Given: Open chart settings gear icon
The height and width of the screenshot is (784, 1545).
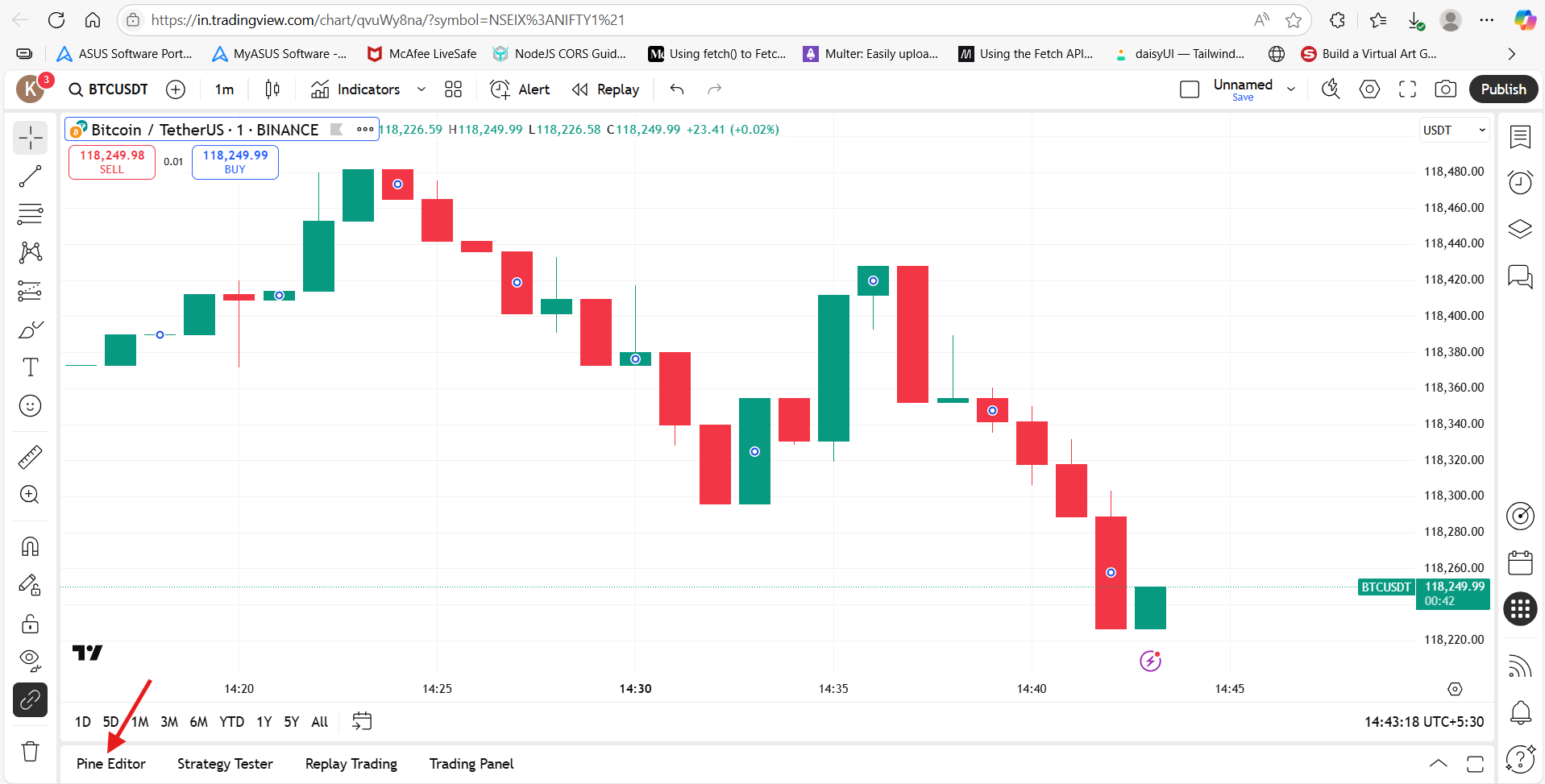Looking at the screenshot, I should (1369, 89).
